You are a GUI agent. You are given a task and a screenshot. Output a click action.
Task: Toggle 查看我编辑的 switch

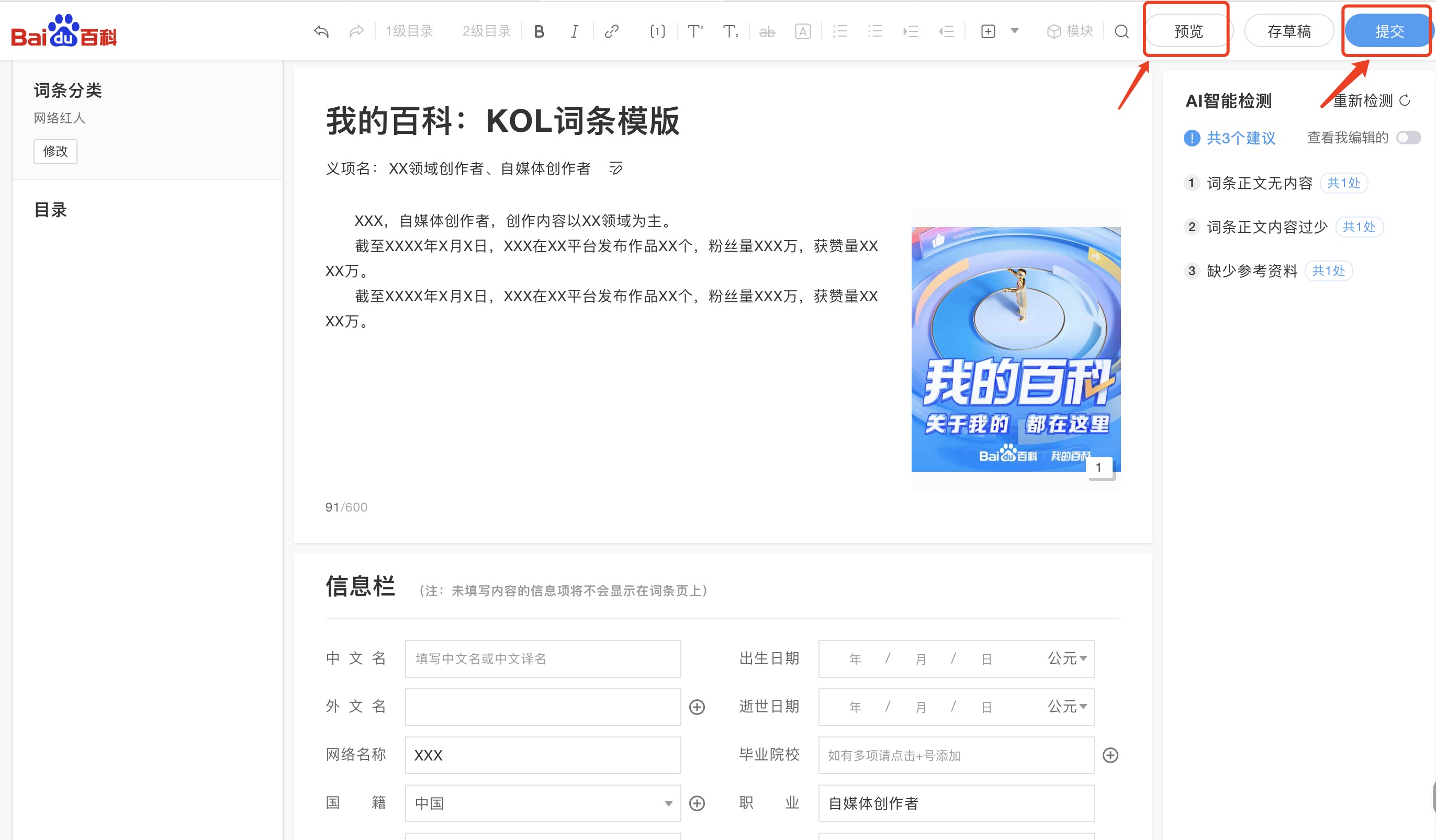[1409, 138]
